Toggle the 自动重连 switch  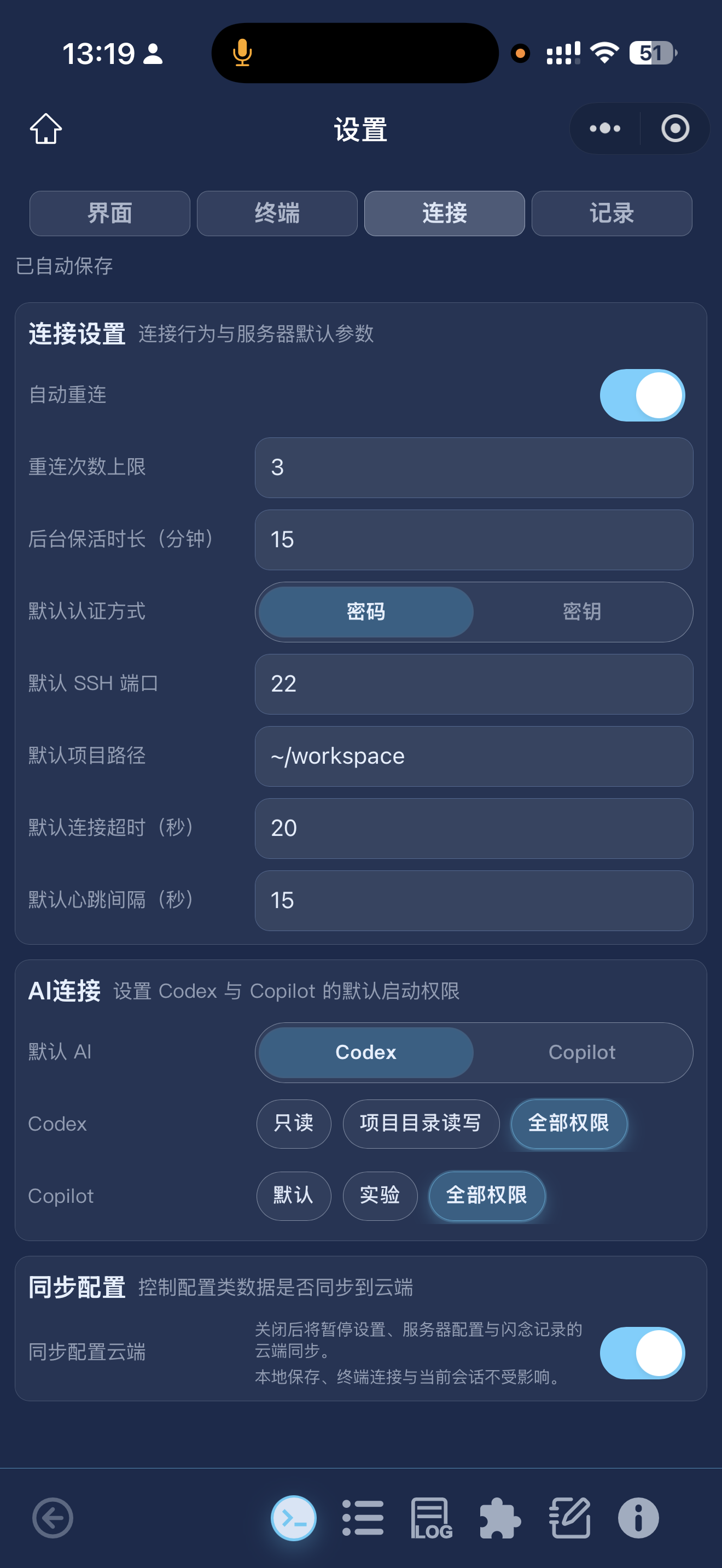[x=642, y=395]
